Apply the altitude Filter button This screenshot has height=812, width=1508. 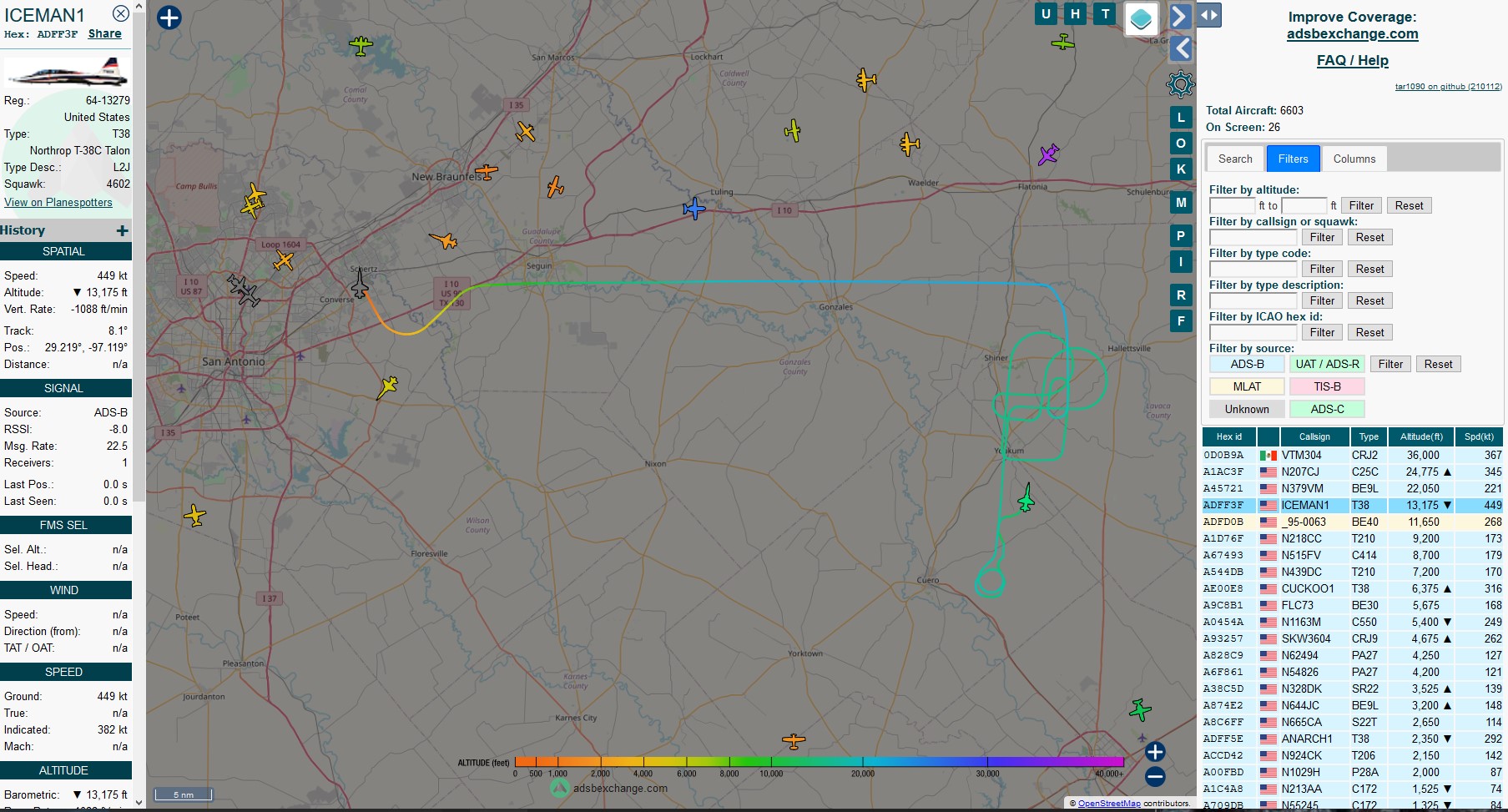(1361, 205)
